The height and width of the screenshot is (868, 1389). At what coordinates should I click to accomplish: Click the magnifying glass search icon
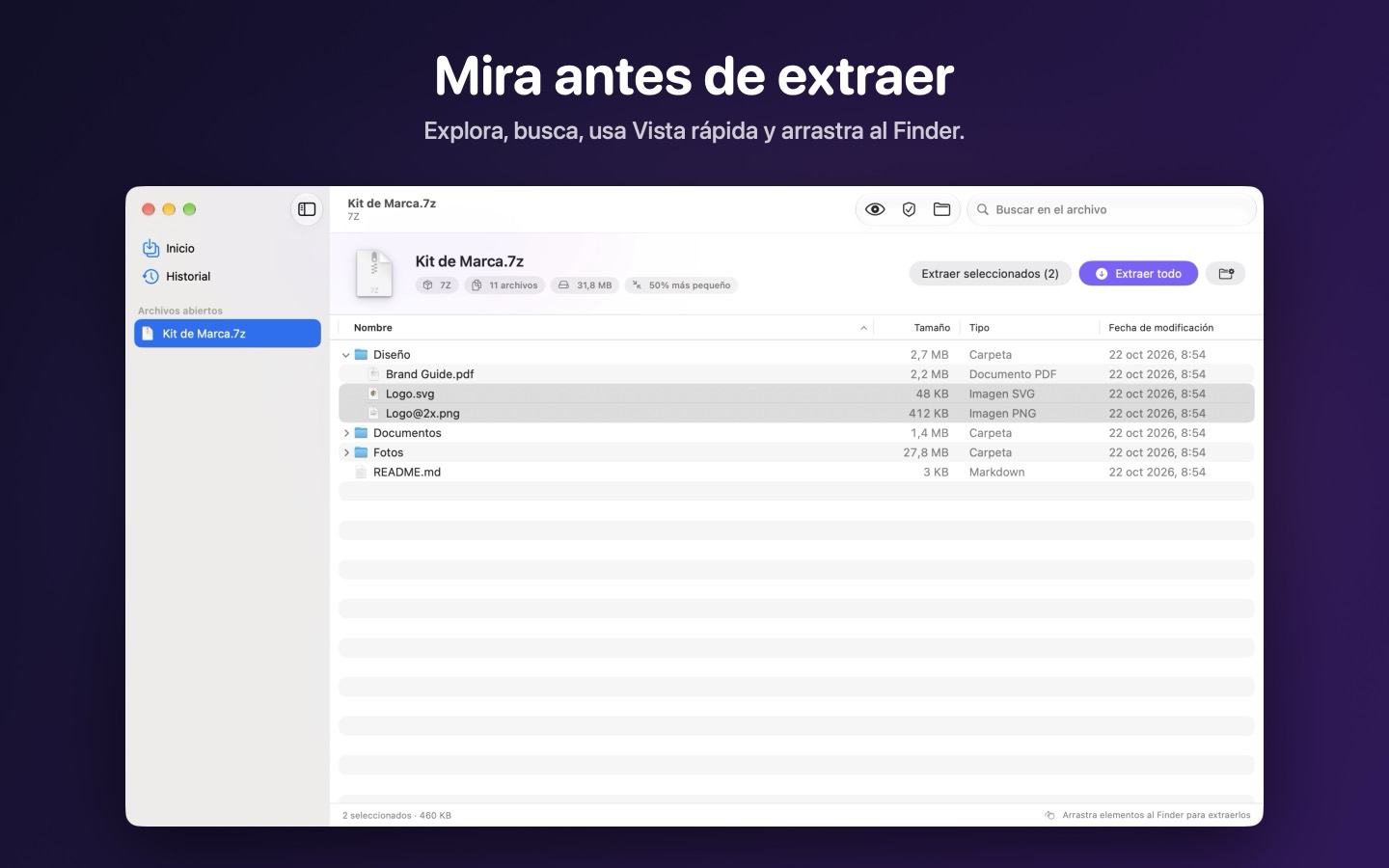tap(983, 209)
